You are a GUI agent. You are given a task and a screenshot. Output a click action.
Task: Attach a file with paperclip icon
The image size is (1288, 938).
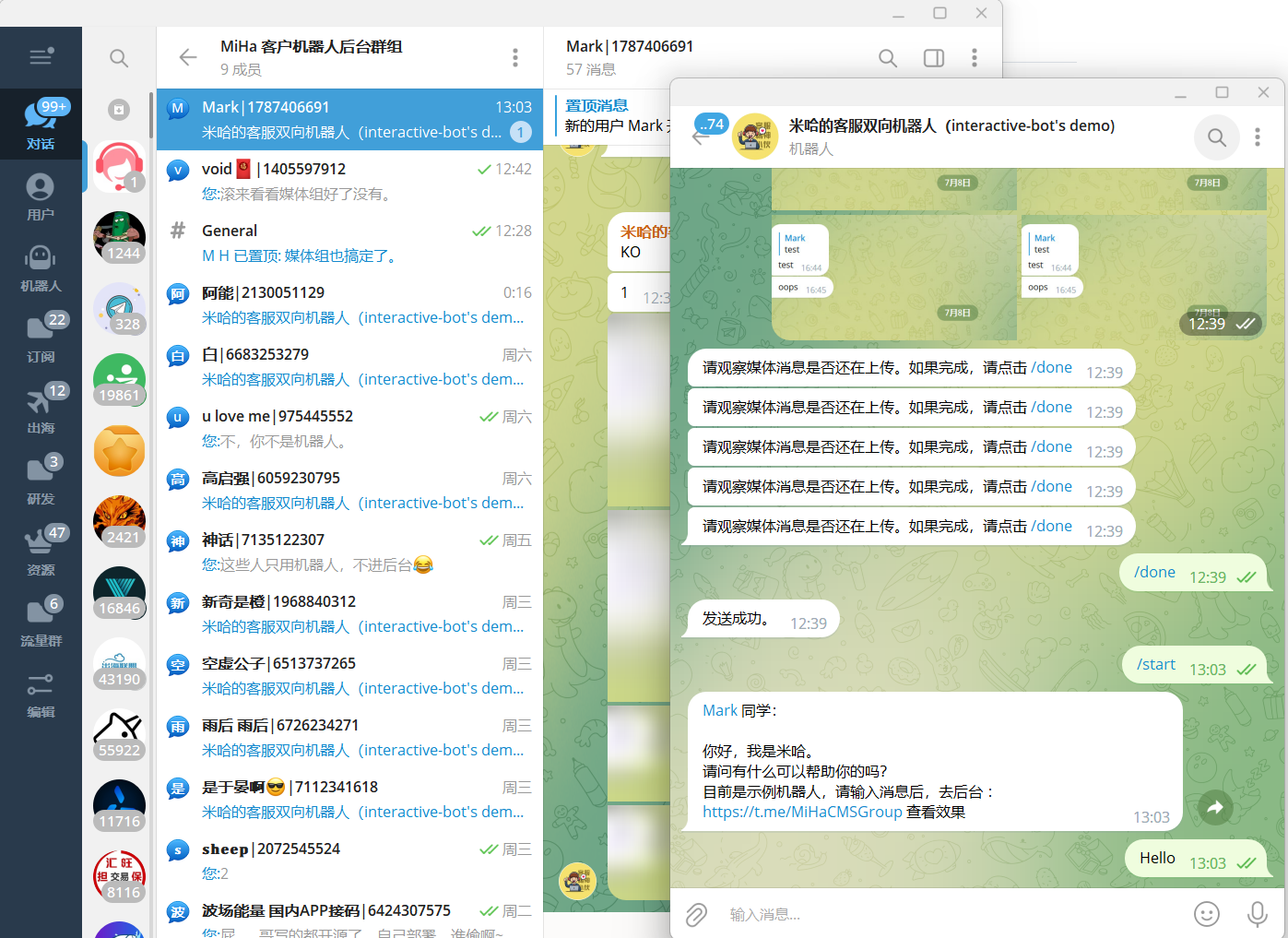[696, 914]
